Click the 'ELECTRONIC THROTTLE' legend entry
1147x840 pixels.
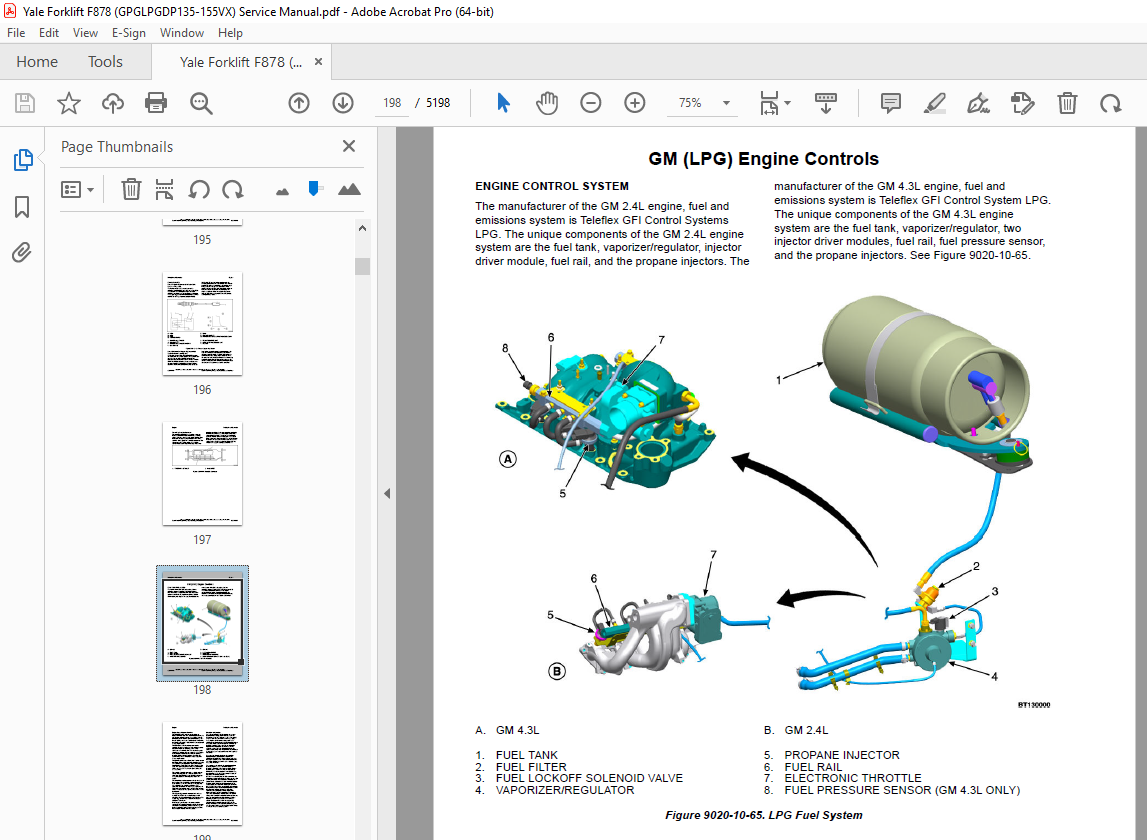pos(852,779)
